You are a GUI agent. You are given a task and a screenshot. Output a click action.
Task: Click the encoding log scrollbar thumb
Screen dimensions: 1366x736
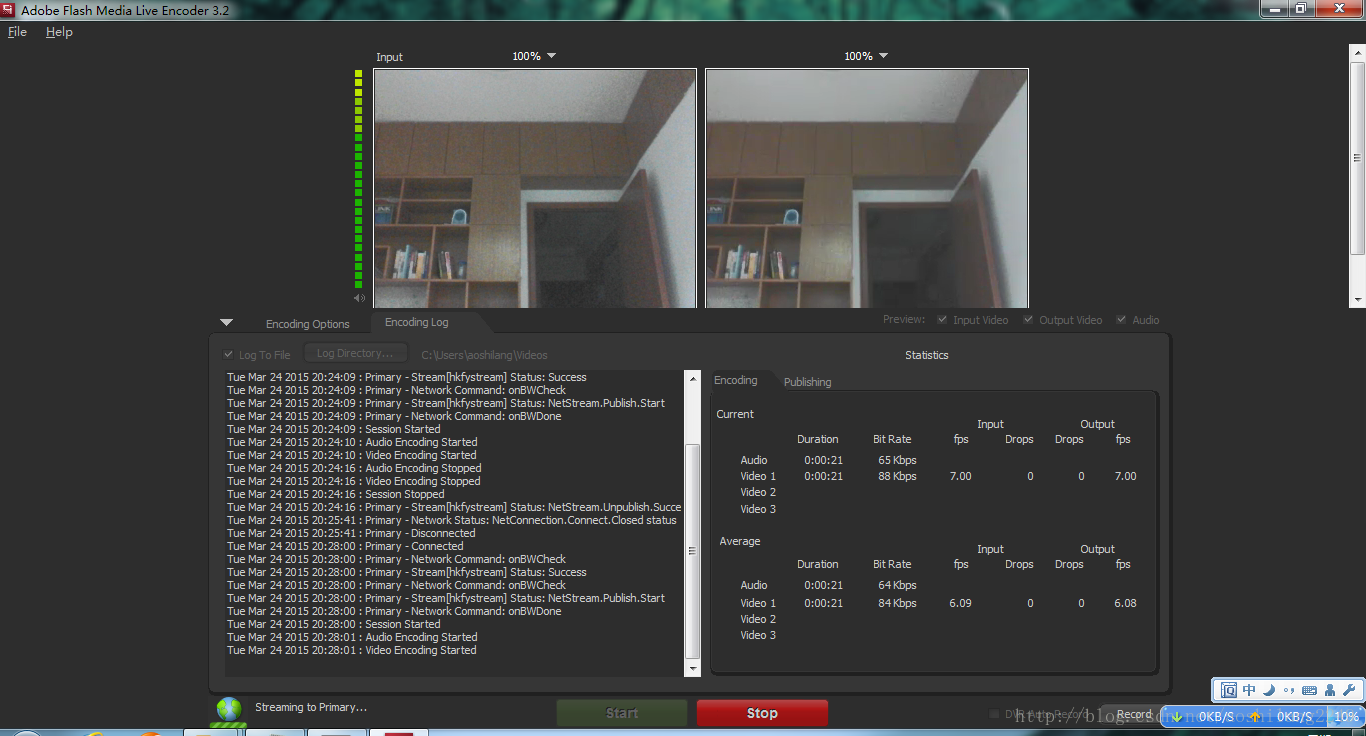pyautogui.click(x=692, y=551)
